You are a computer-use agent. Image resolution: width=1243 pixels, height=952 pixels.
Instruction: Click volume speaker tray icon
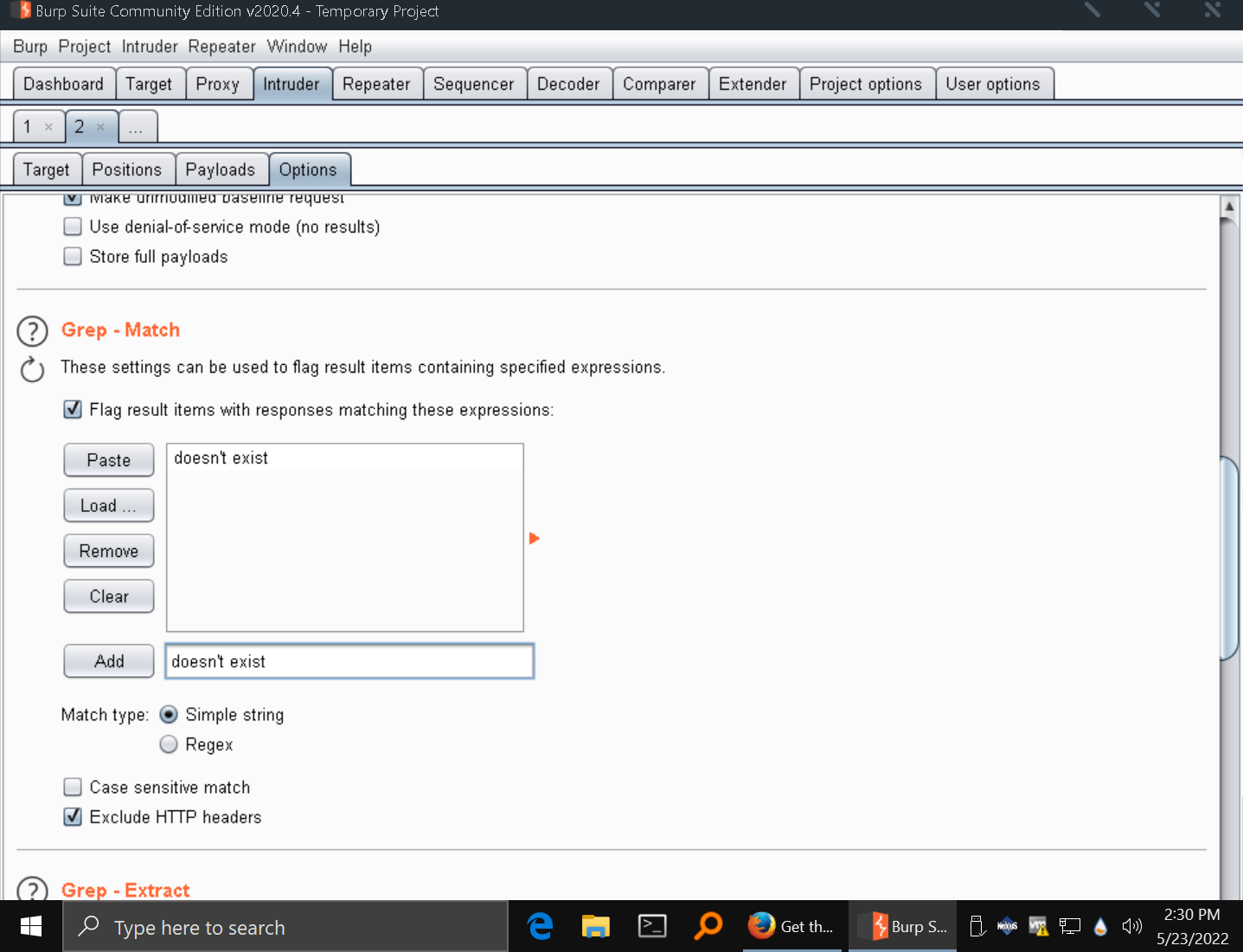coord(1131,927)
